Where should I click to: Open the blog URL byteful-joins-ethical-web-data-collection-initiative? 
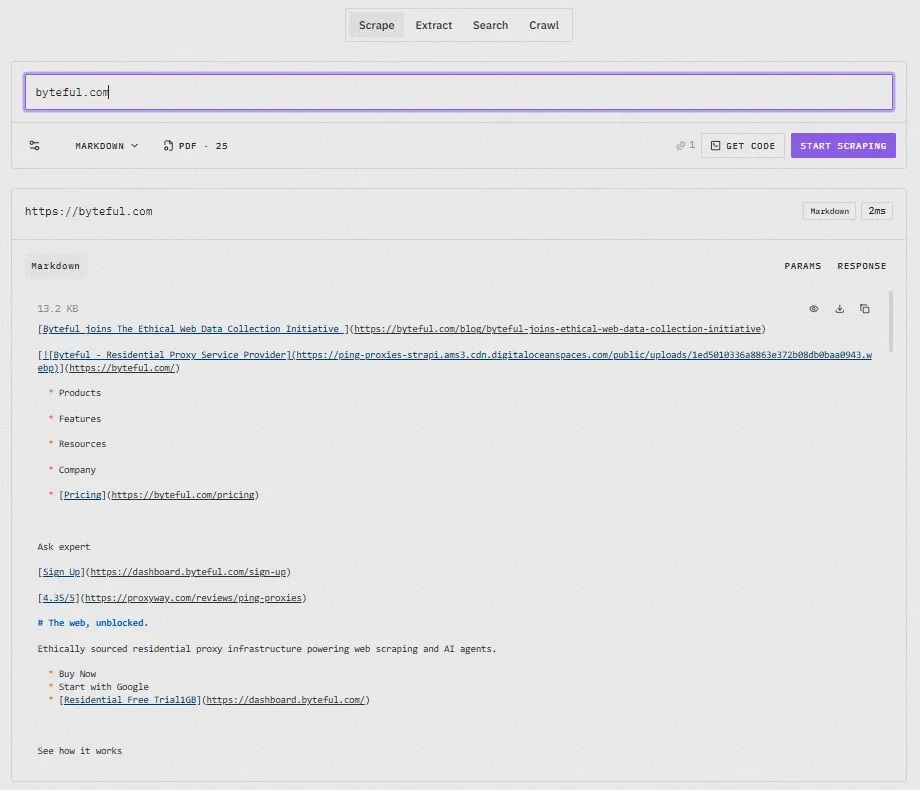(557, 329)
